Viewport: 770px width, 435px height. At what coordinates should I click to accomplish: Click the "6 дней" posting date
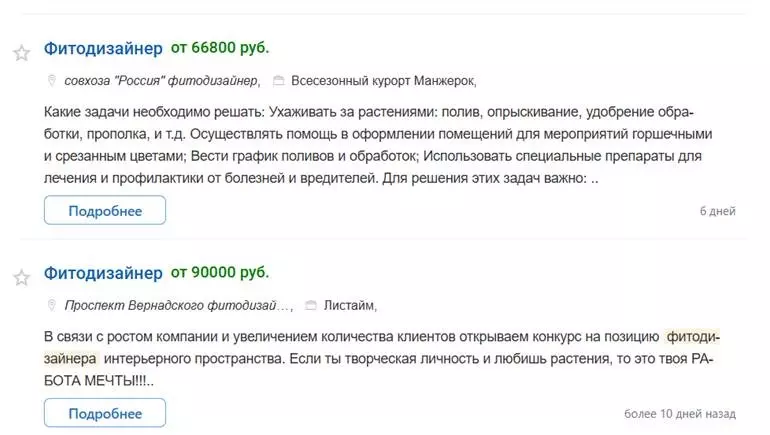[x=717, y=211]
